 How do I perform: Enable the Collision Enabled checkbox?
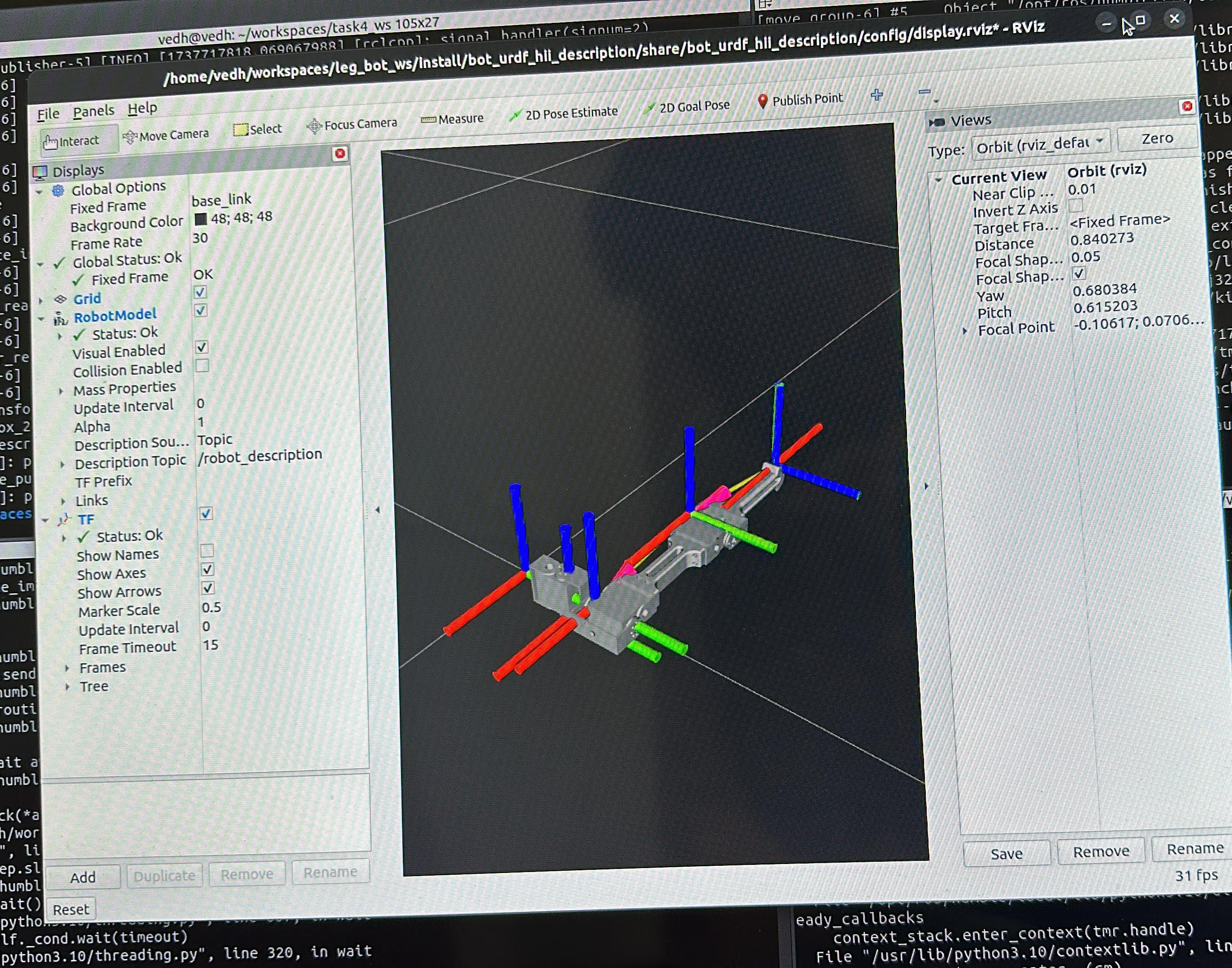tap(202, 366)
